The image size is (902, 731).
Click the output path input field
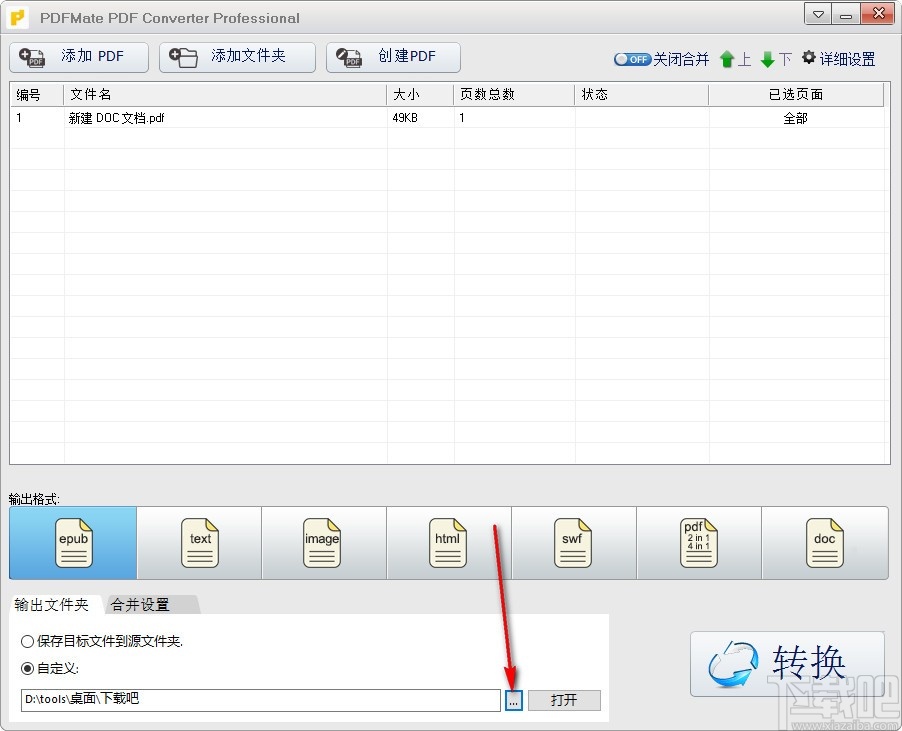click(261, 700)
